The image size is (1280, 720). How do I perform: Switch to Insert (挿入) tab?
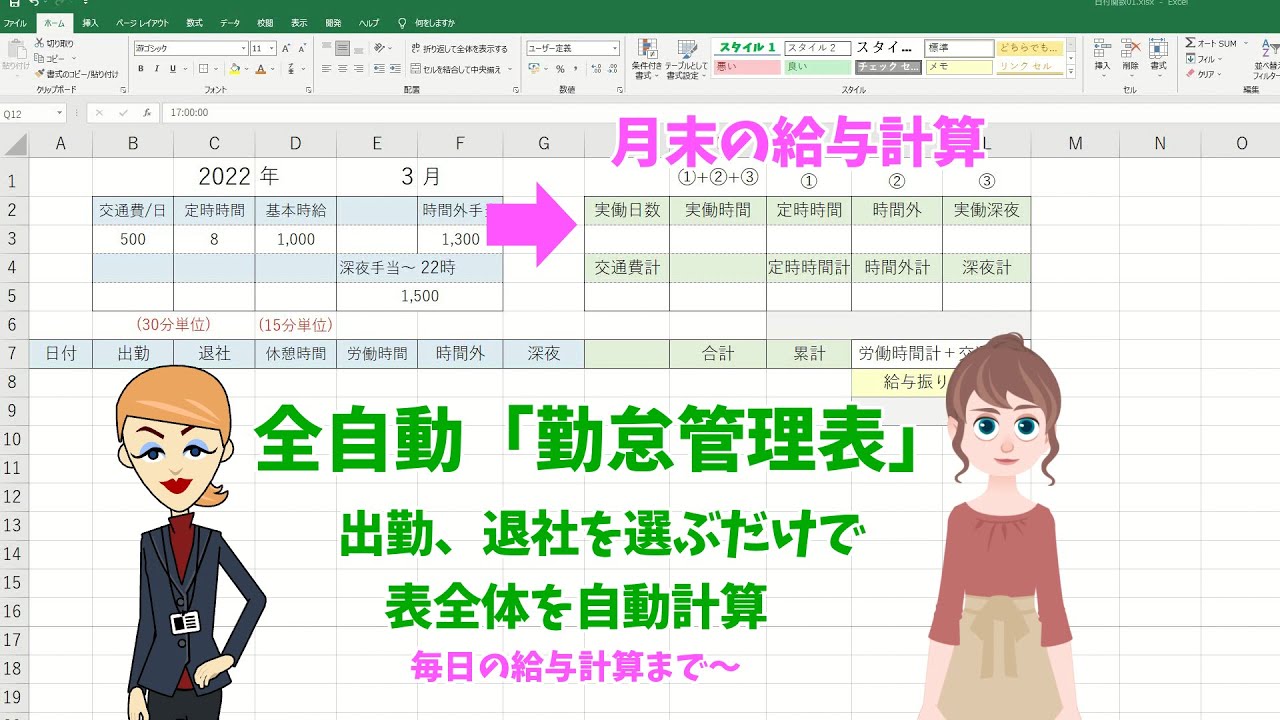[x=90, y=22]
